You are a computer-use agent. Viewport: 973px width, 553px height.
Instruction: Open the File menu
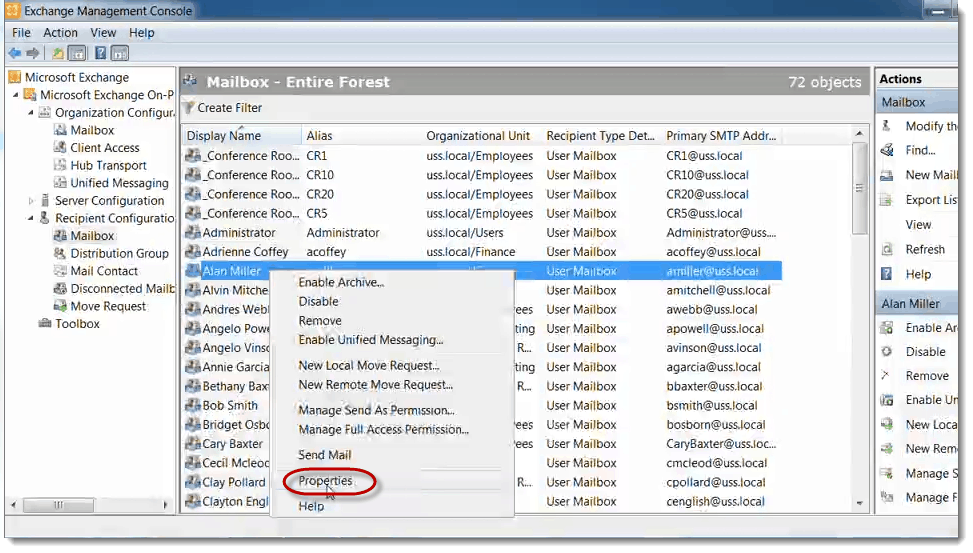coord(21,32)
